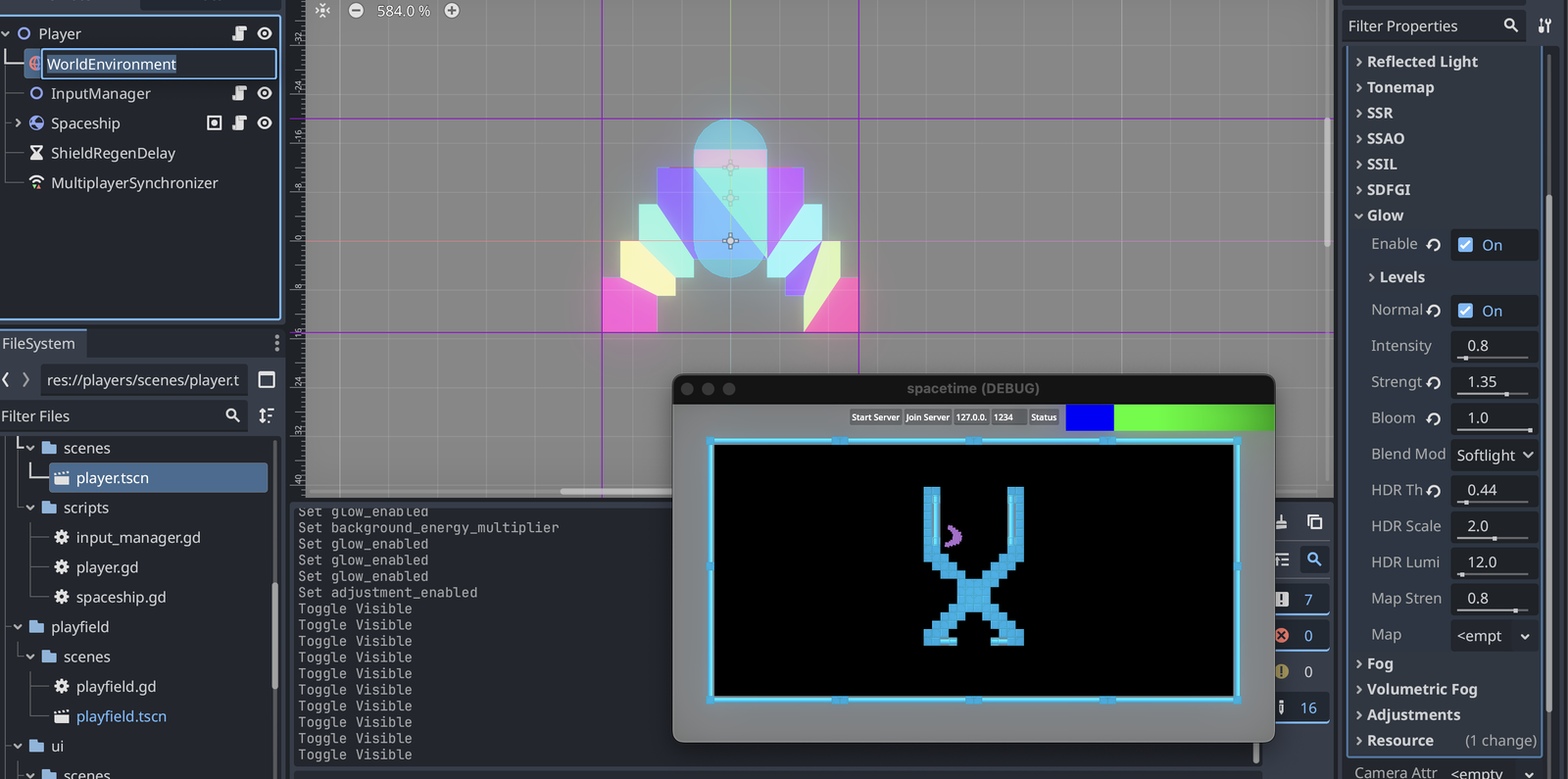The height and width of the screenshot is (779, 1568).
Task: Click the file sort icon beside Filter Files
Action: 267,416
